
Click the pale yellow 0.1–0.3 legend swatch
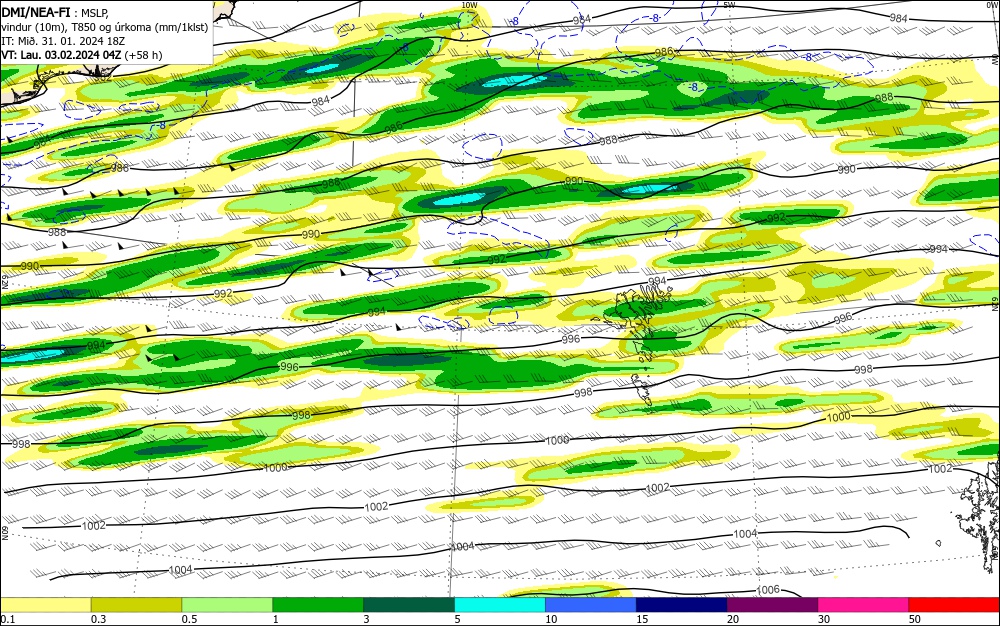point(46,605)
